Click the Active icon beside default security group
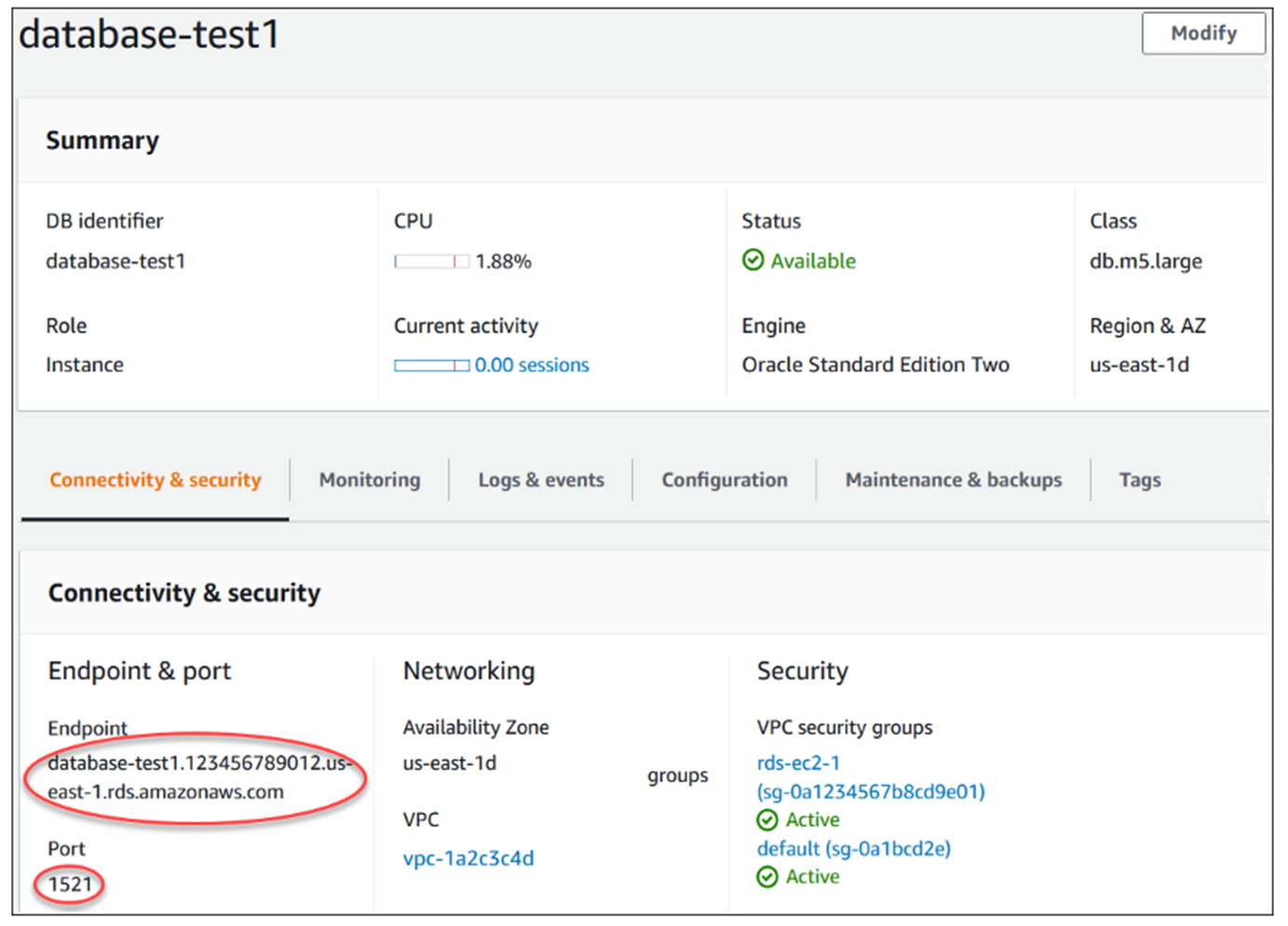This screenshot has width=1288, height=926. (x=767, y=877)
